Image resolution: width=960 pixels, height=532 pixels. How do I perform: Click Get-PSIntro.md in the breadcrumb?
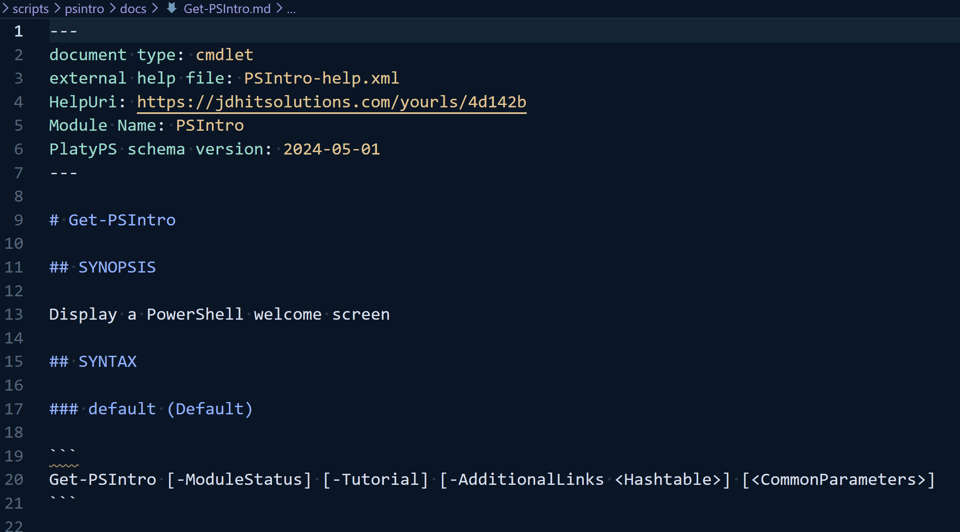[227, 9]
